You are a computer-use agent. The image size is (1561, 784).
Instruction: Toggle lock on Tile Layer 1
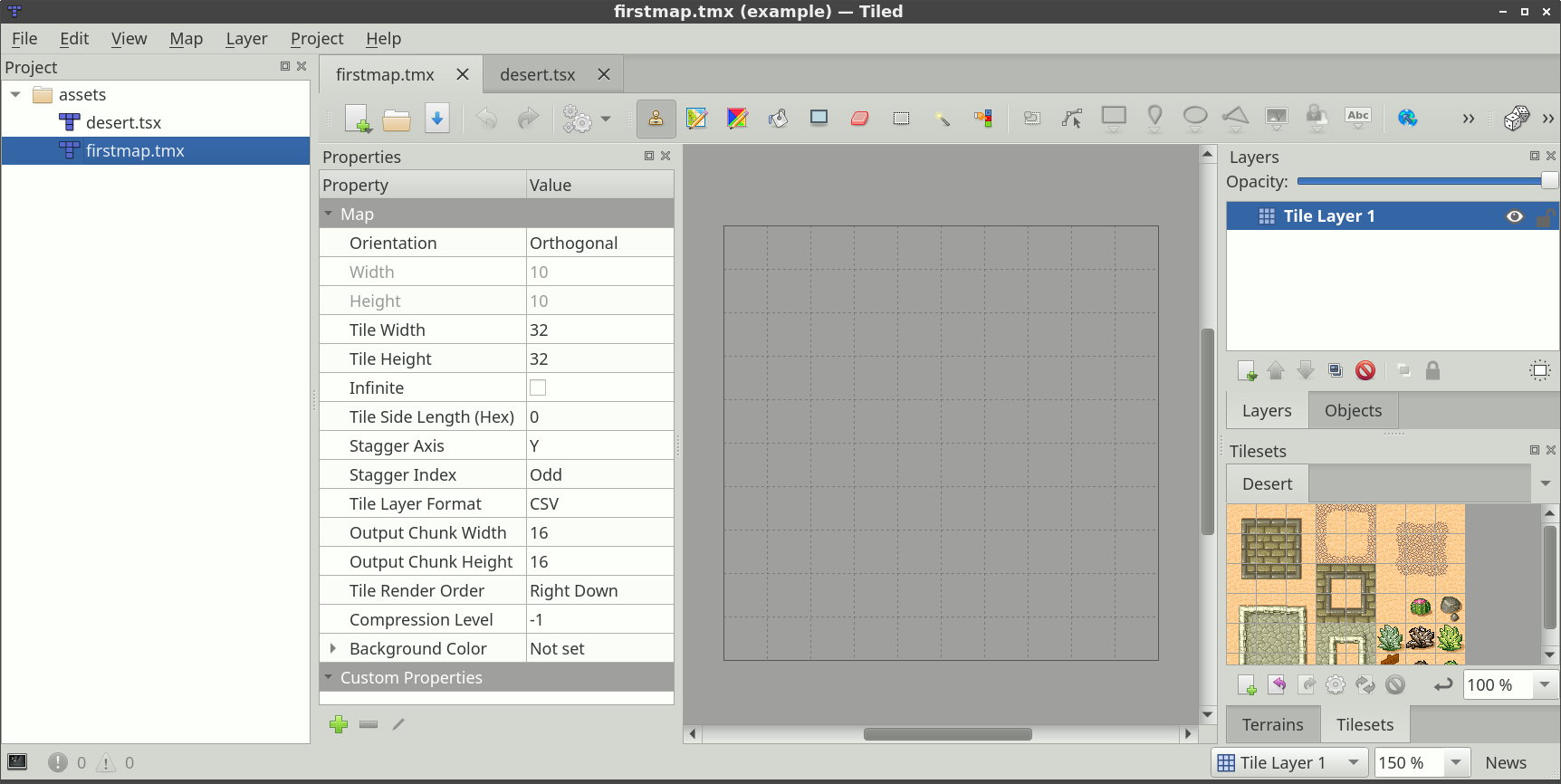point(1546,216)
